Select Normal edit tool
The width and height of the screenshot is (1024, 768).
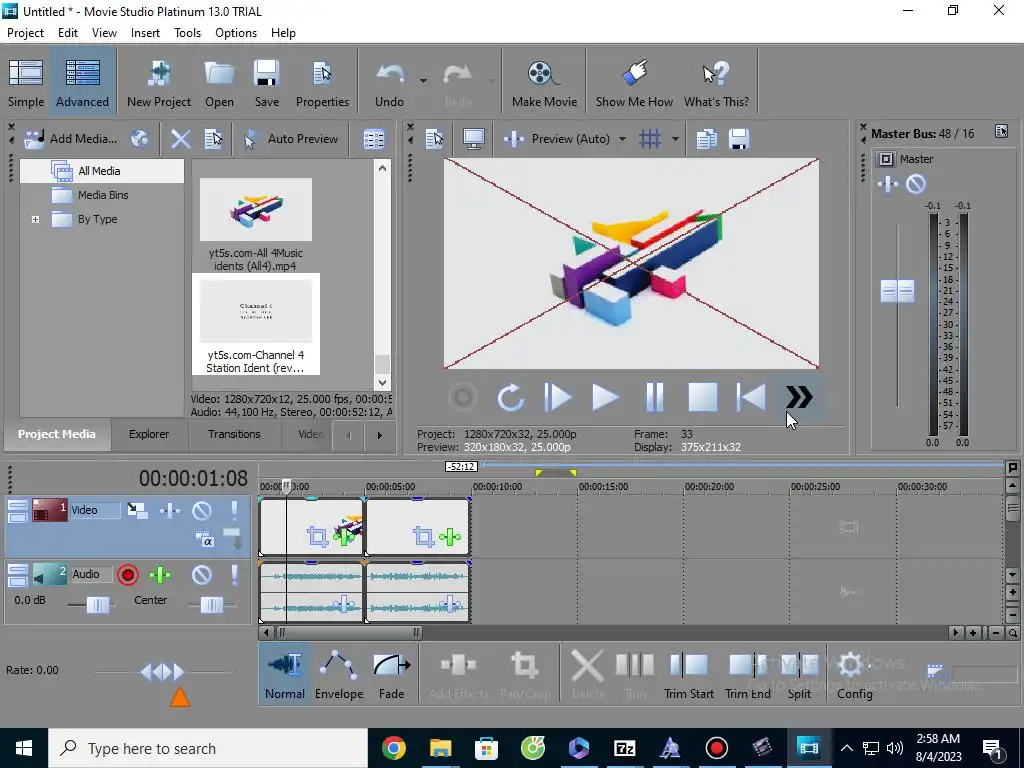pyautogui.click(x=285, y=674)
